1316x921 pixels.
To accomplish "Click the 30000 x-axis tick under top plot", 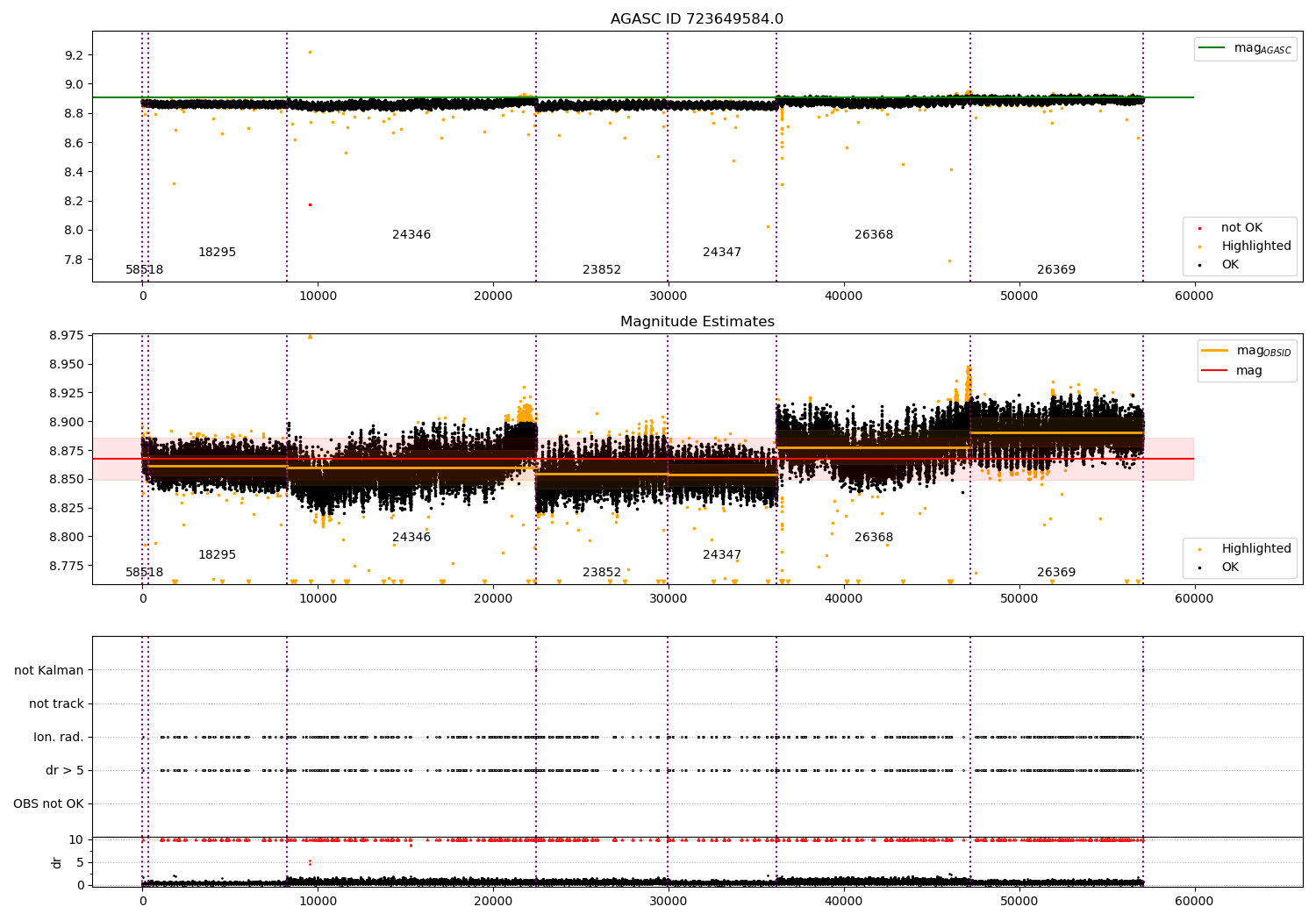I will [x=668, y=296].
